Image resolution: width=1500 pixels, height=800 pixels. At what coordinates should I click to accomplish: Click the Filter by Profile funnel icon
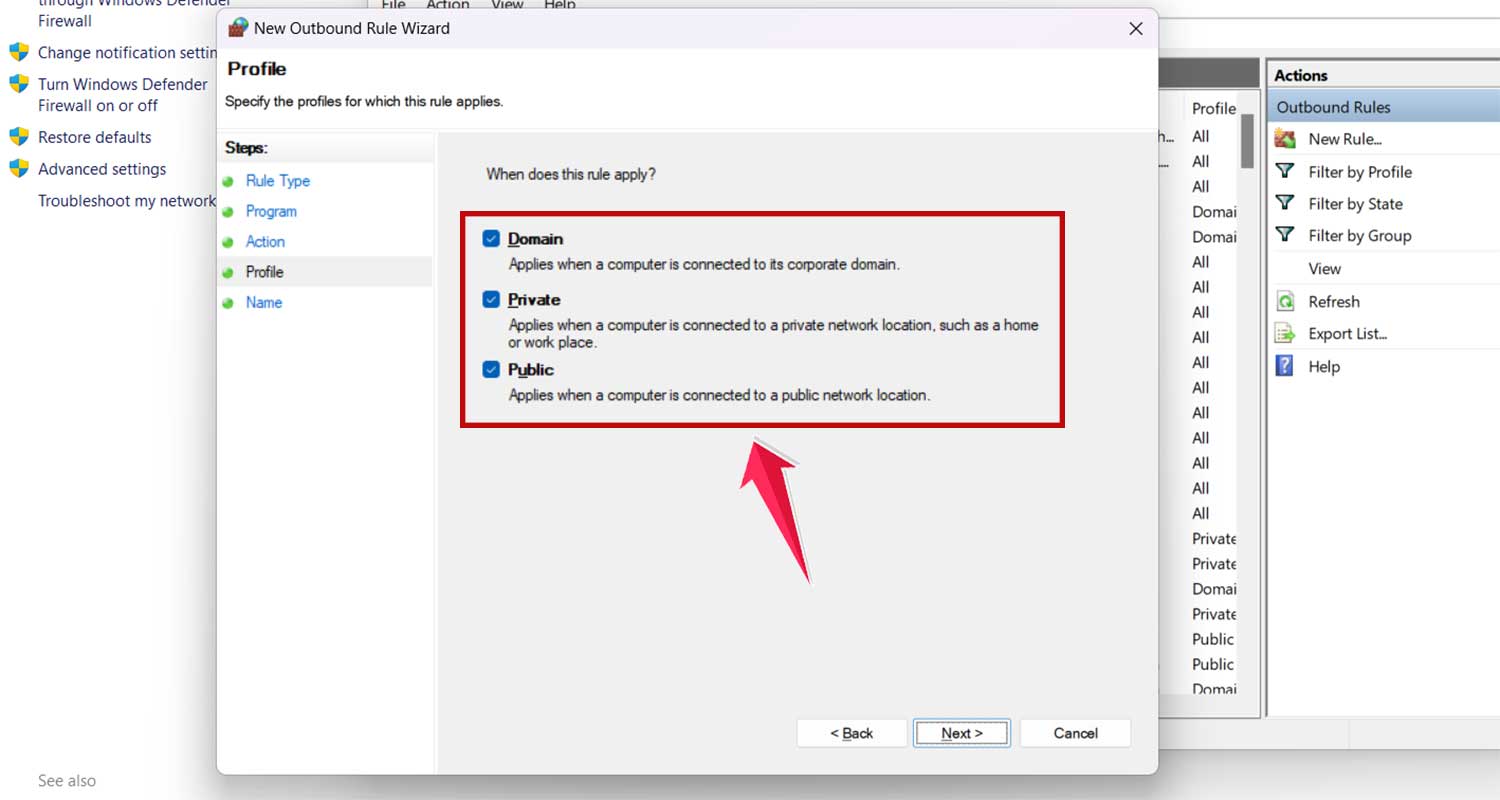click(1286, 172)
